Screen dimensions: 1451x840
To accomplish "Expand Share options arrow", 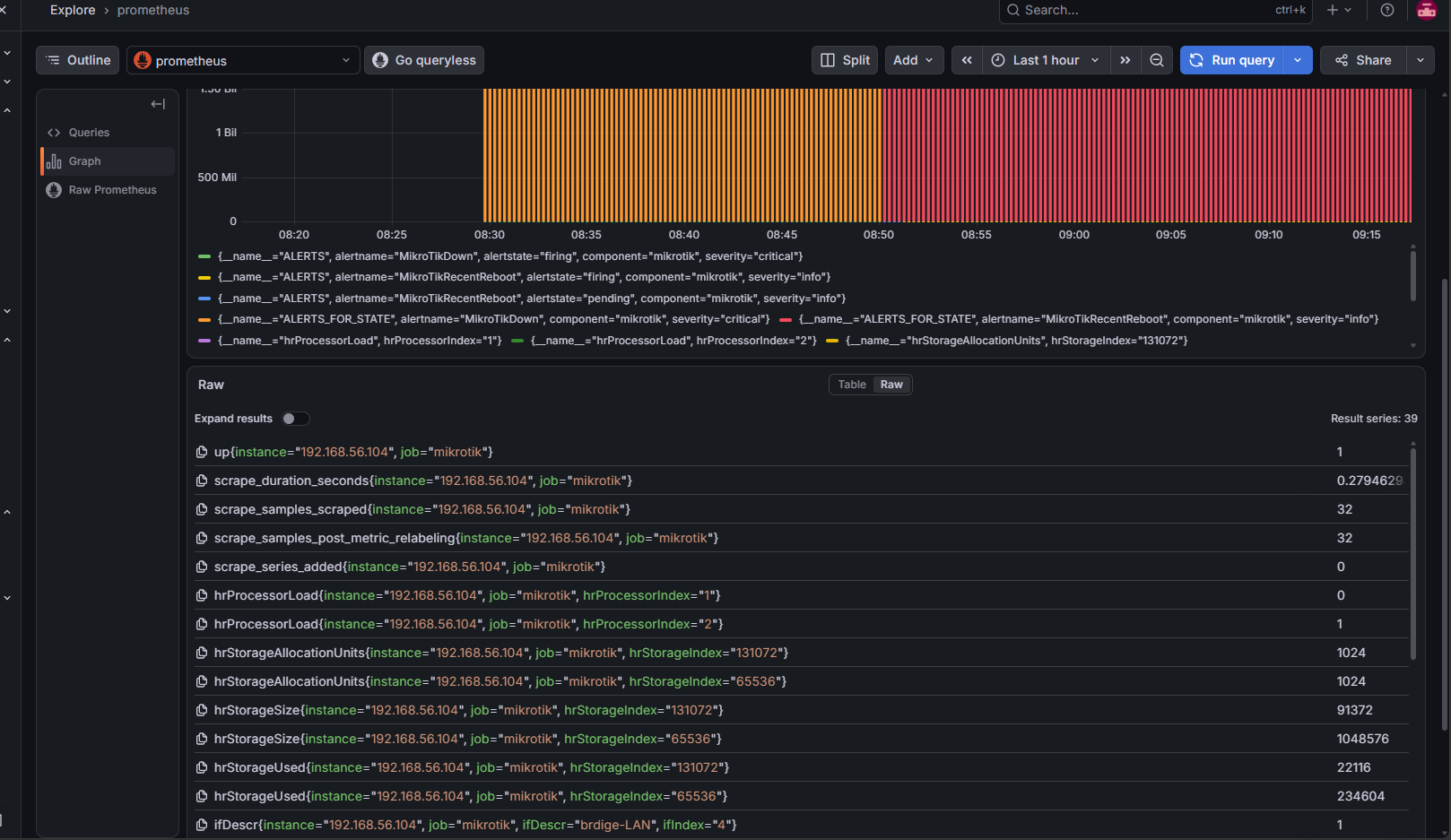I will [1421, 60].
